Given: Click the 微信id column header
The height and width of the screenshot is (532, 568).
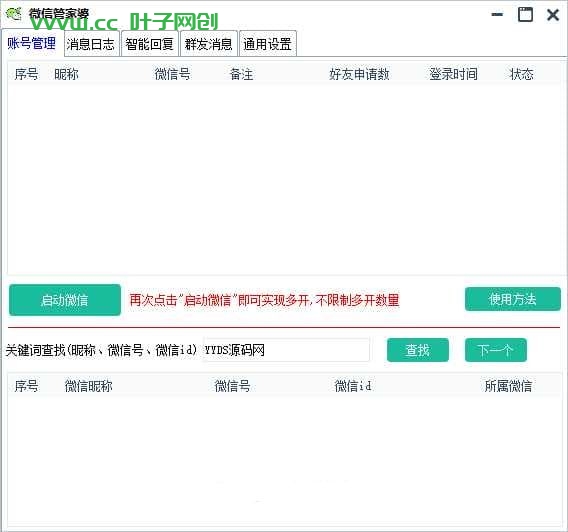Looking at the screenshot, I should tap(353, 386).
